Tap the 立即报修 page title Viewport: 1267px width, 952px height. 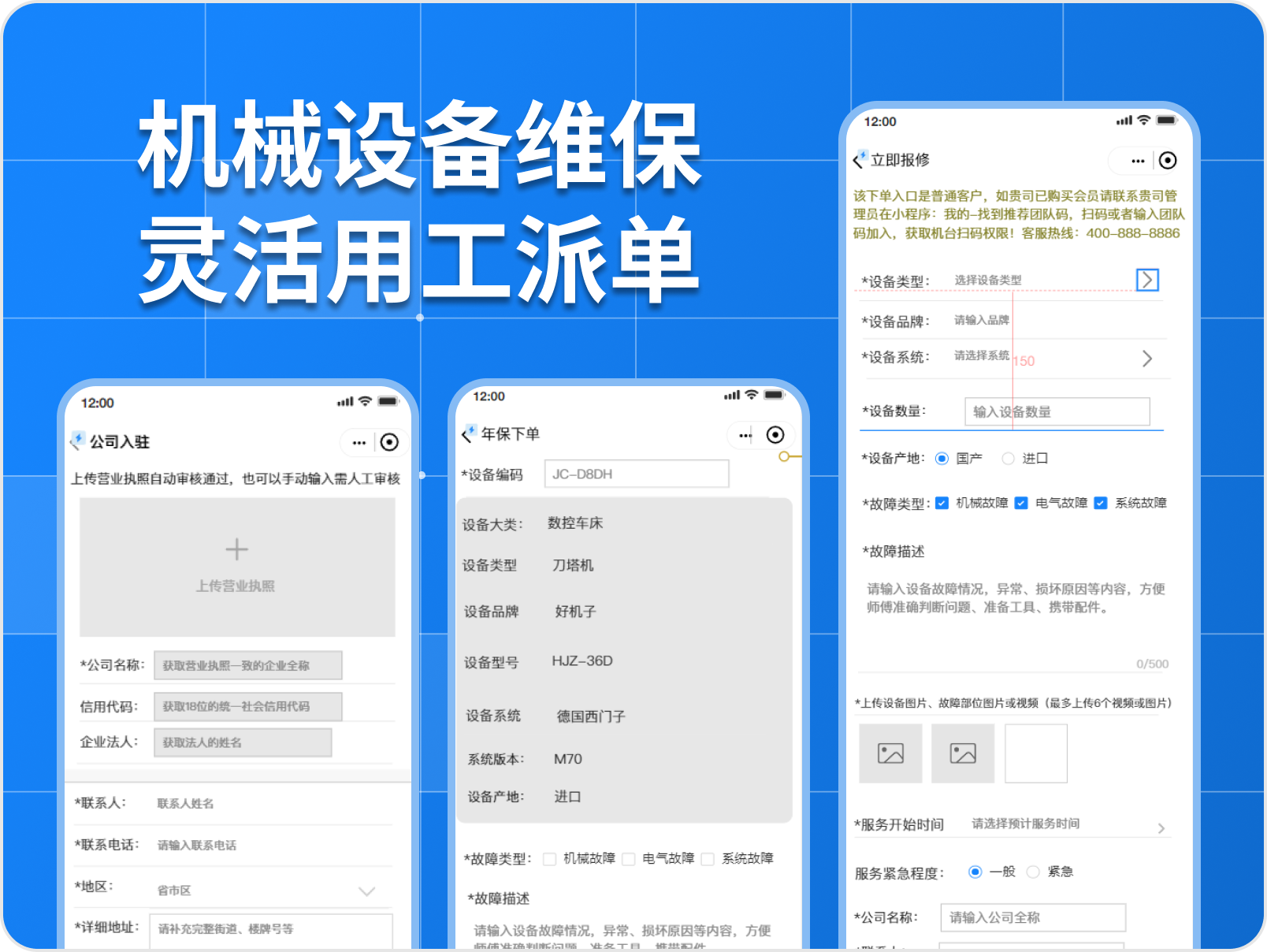(x=901, y=160)
